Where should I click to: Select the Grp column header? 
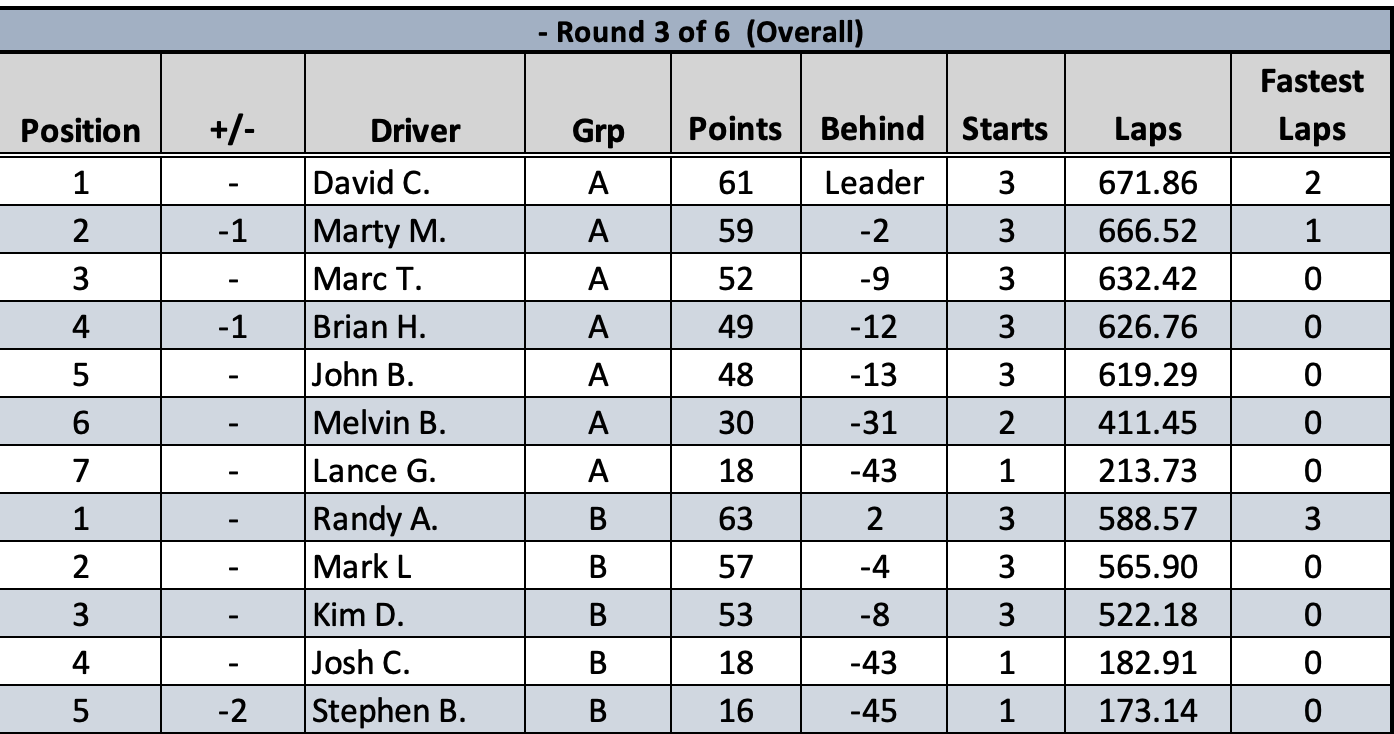(x=598, y=129)
